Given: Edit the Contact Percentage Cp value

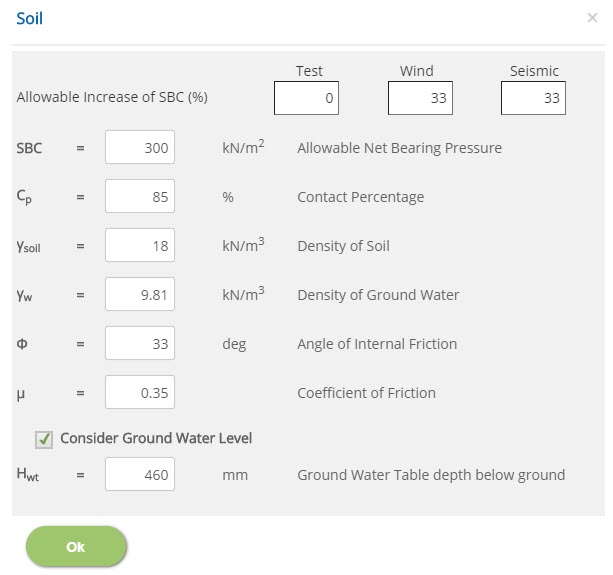Looking at the screenshot, I should pyautogui.click(x=140, y=196).
